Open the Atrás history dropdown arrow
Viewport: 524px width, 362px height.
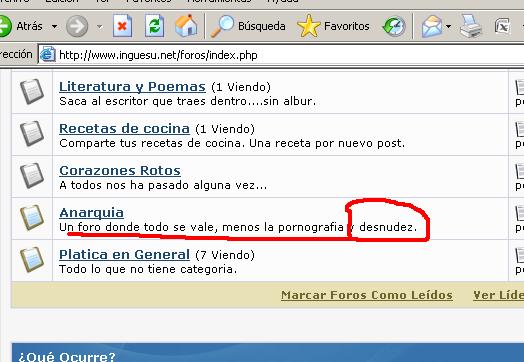click(54, 26)
